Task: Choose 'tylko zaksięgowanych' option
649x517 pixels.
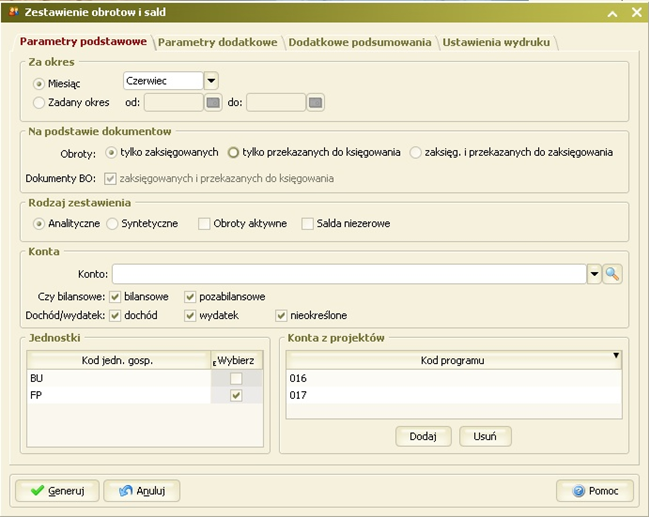Action: click(111, 153)
